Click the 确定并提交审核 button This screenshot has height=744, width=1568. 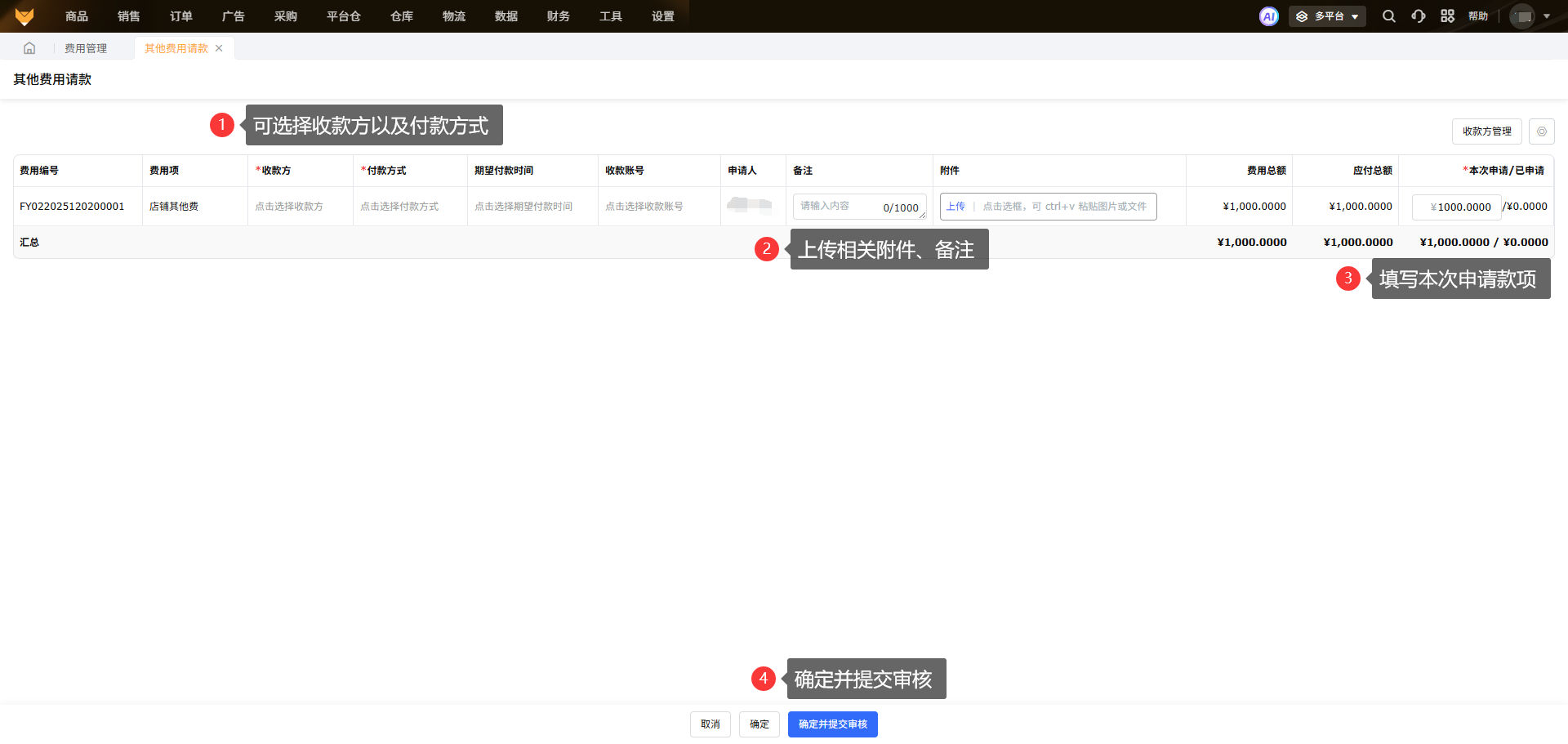point(833,724)
